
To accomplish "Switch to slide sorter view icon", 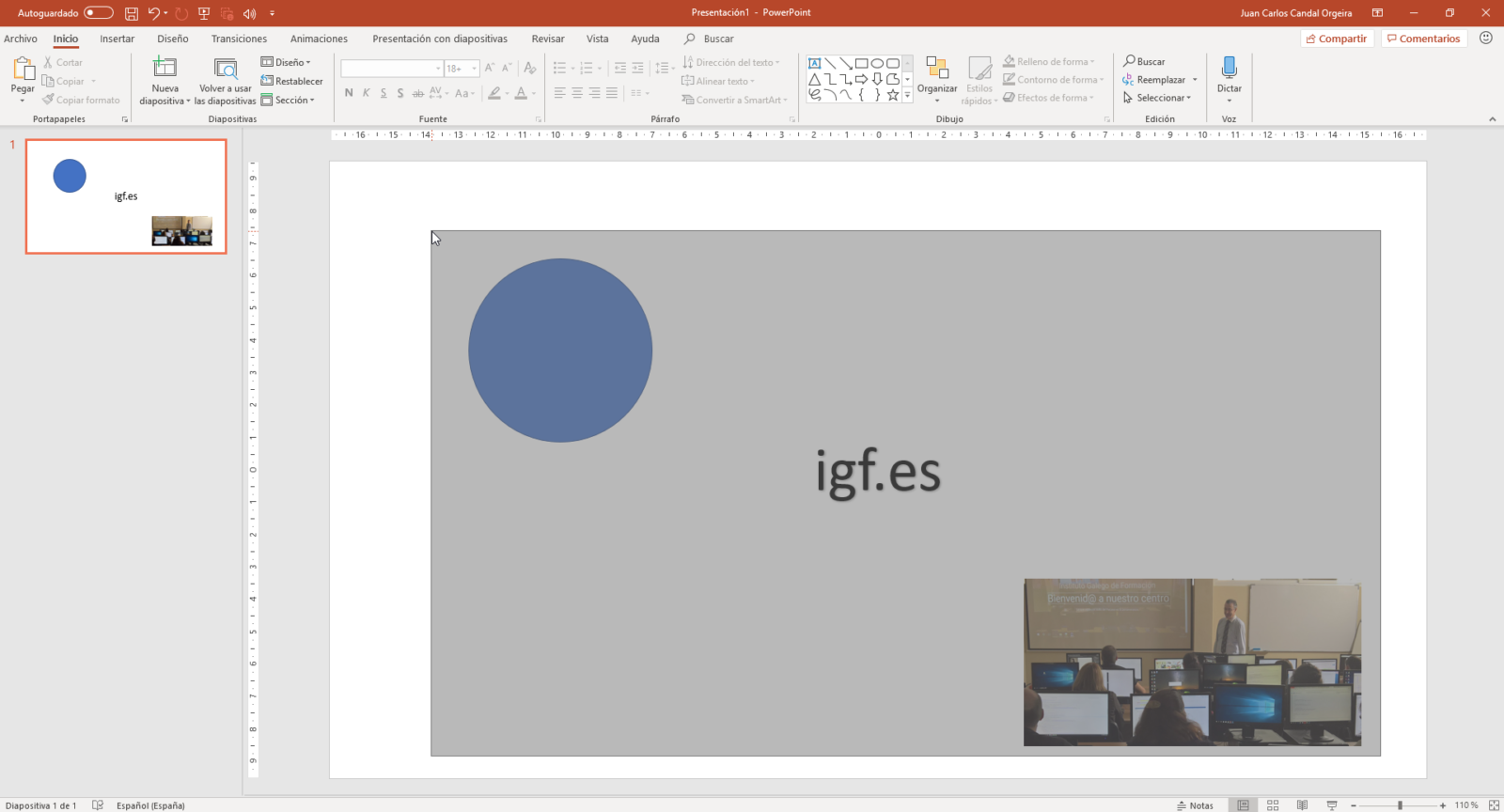I will pos(1273,805).
